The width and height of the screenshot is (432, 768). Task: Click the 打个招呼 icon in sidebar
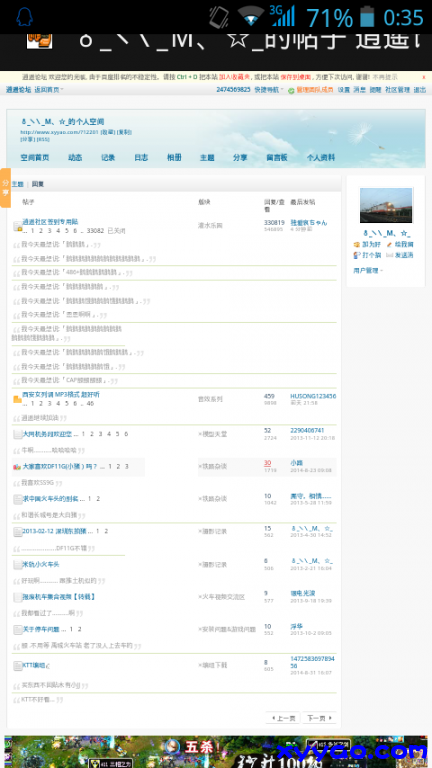pos(357,255)
